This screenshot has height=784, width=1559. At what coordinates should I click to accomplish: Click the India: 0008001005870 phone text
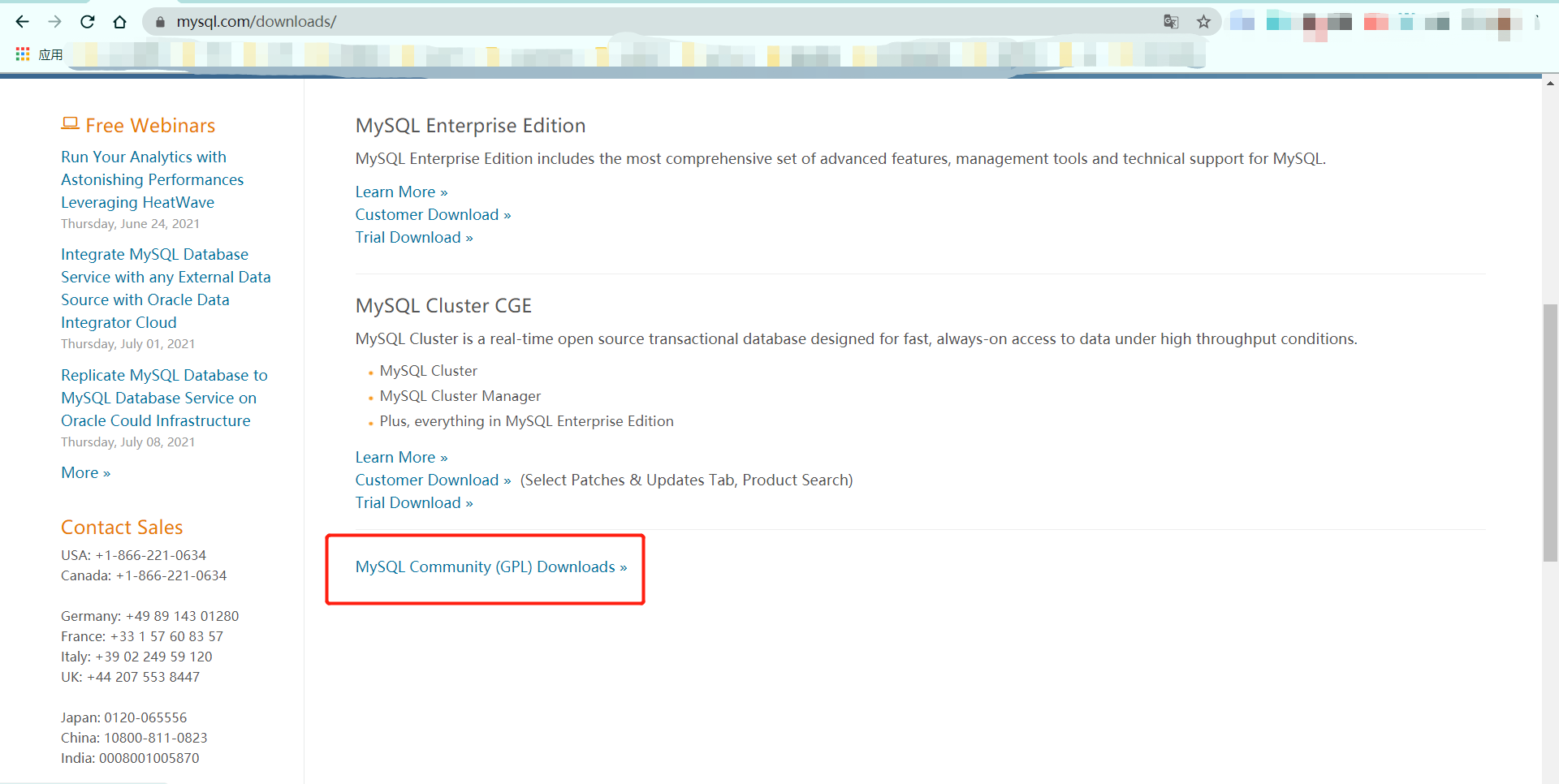tap(130, 758)
